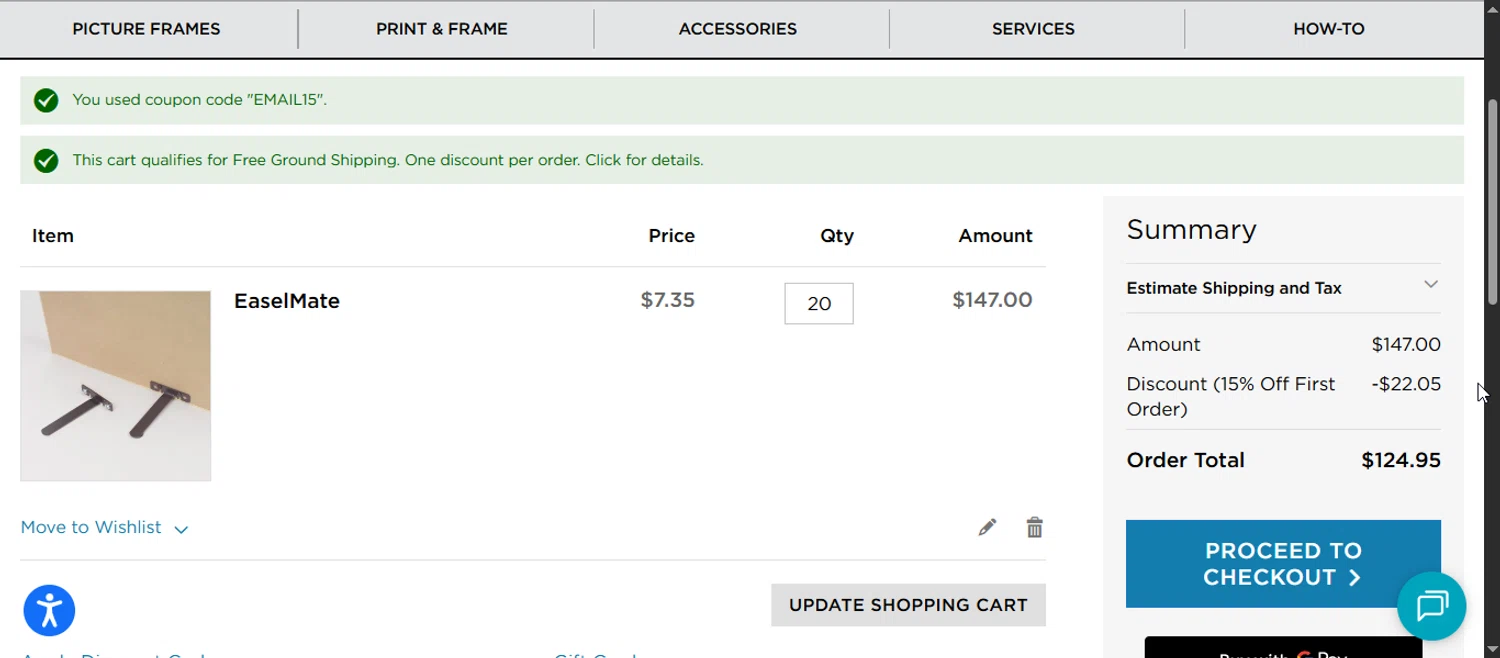Expand Estimate Shipping and Tax section

[x=1283, y=288]
